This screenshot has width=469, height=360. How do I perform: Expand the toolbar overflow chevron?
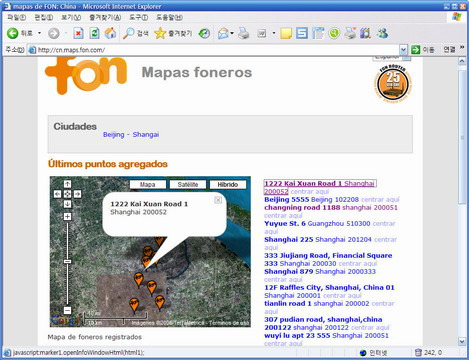pos(462,48)
